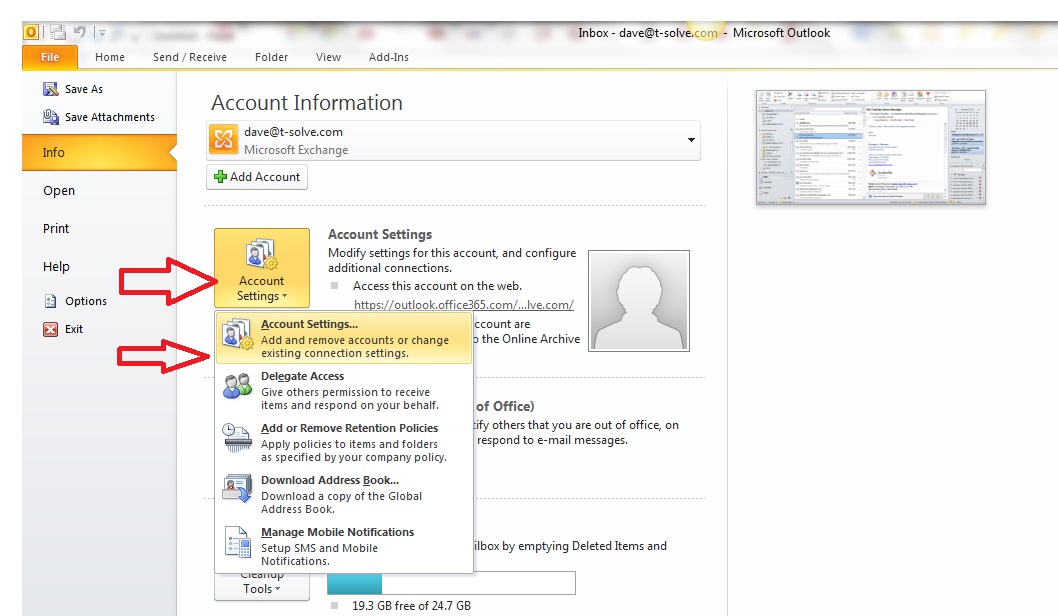Expand the Cleanup Tools dropdown
Viewport: 1058px width, 616px height.
(x=261, y=587)
